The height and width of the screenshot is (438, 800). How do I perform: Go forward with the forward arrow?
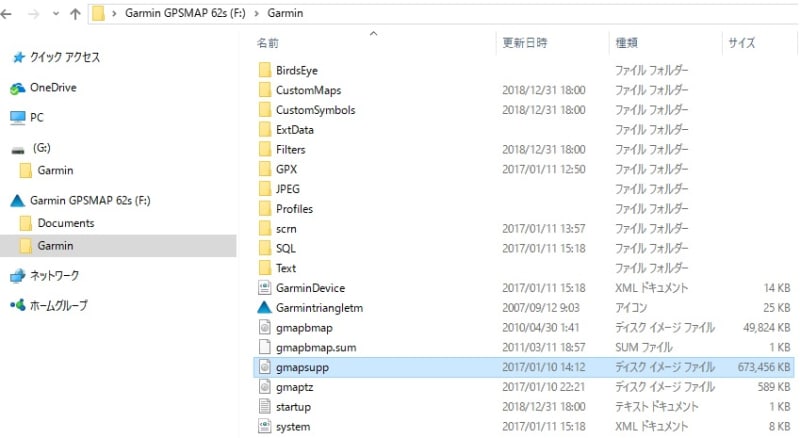(34, 14)
